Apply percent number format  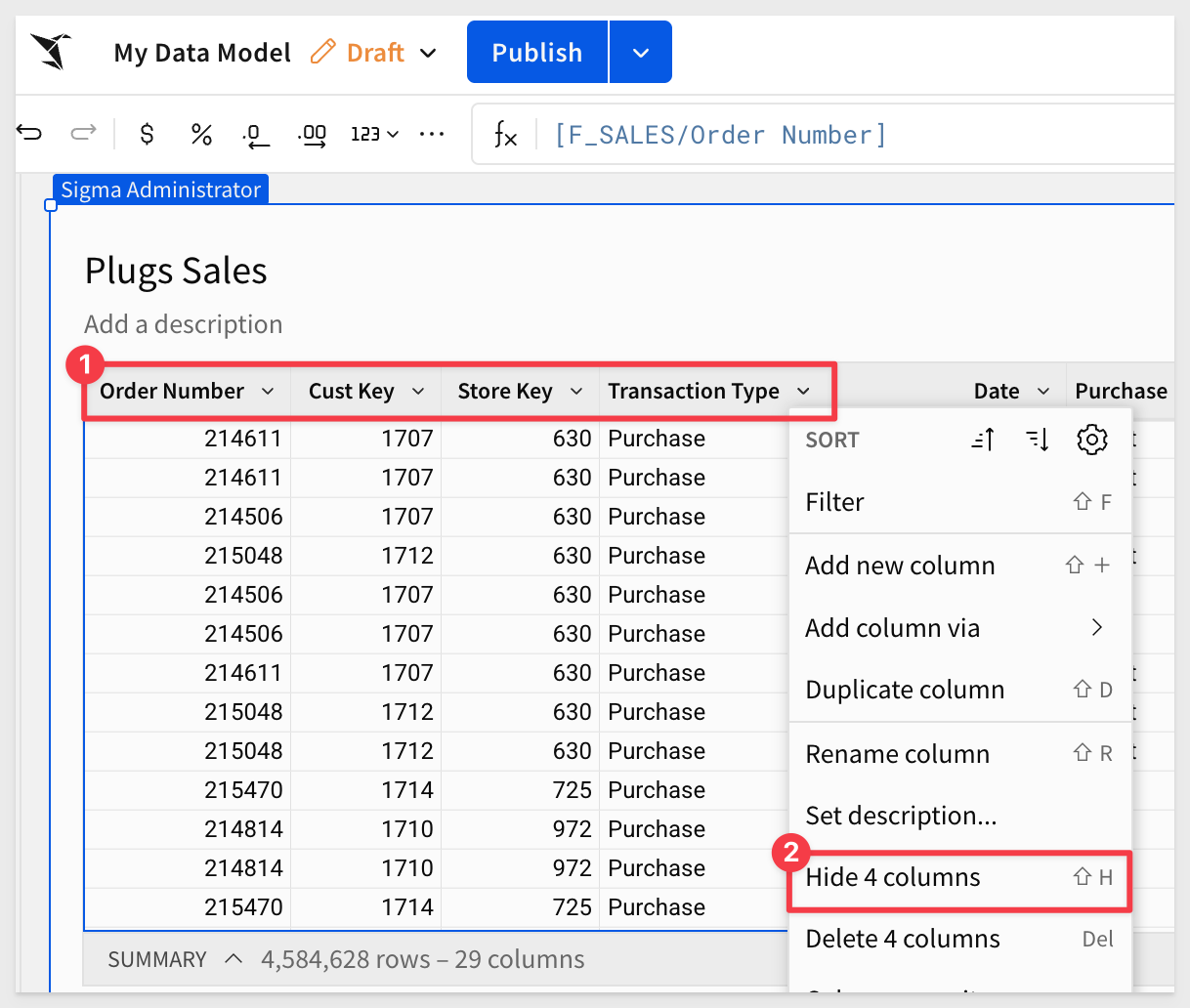[201, 134]
